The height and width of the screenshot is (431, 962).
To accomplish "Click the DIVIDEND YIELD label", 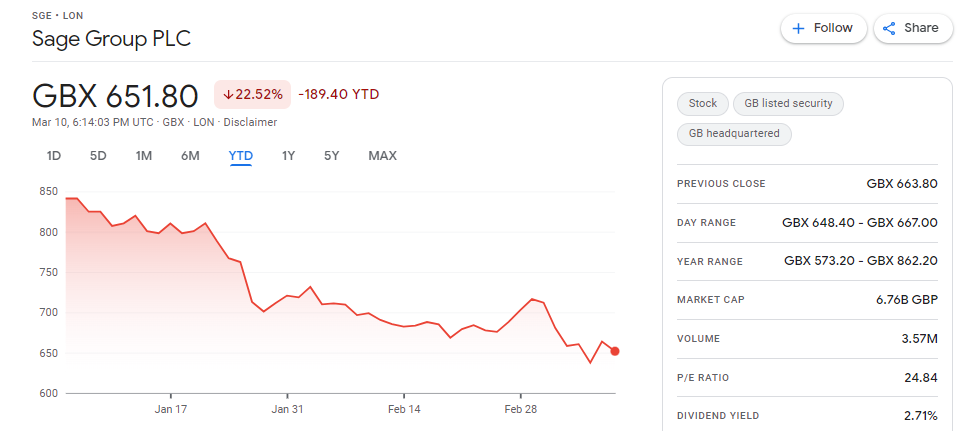I will click(718, 416).
